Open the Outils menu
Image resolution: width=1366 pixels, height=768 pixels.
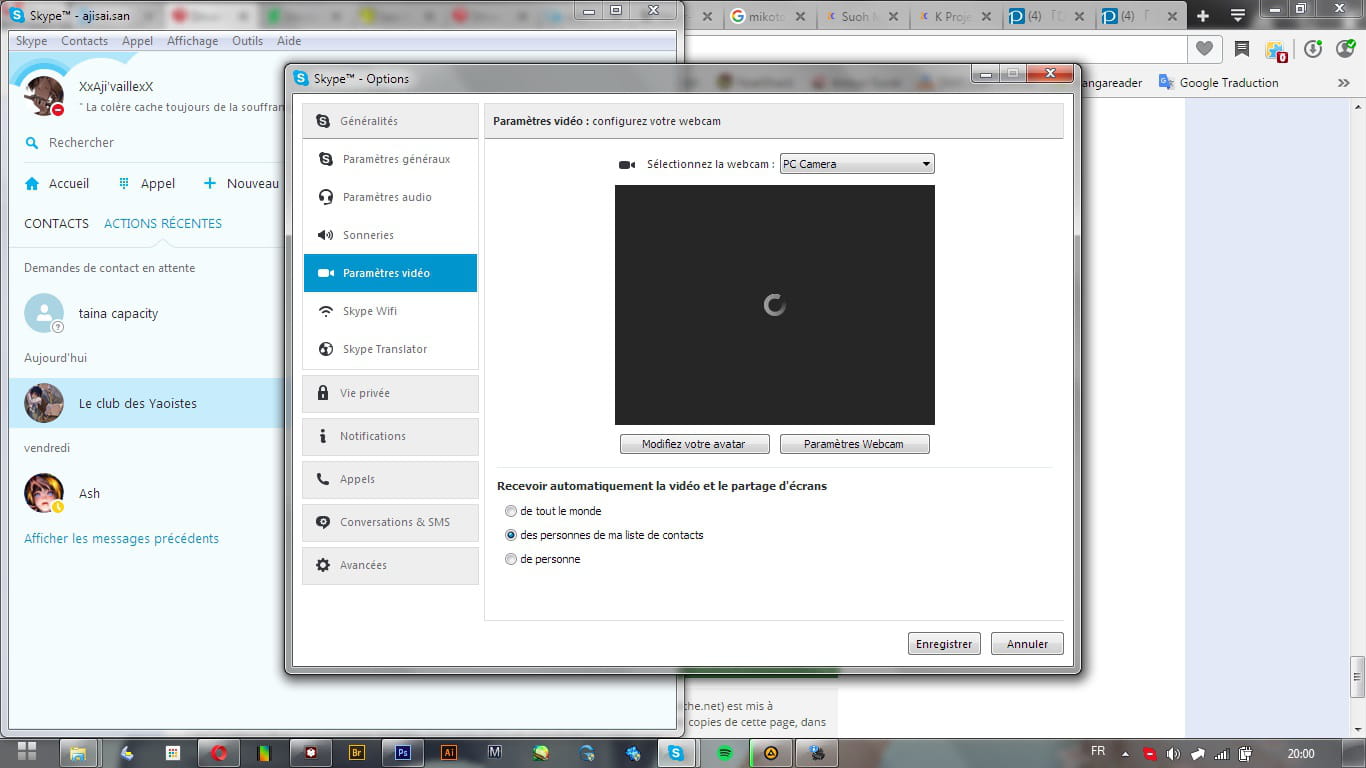247,41
